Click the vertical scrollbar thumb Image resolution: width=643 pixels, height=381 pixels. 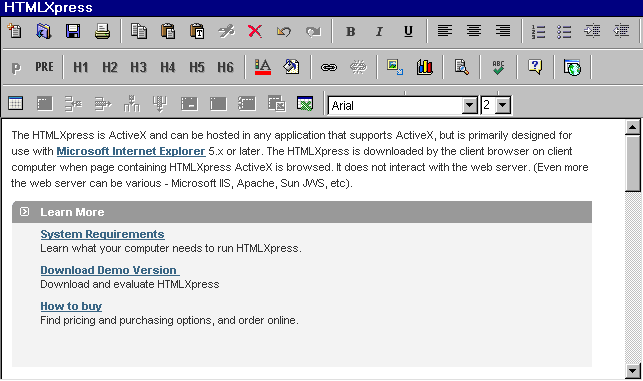pos(633,163)
